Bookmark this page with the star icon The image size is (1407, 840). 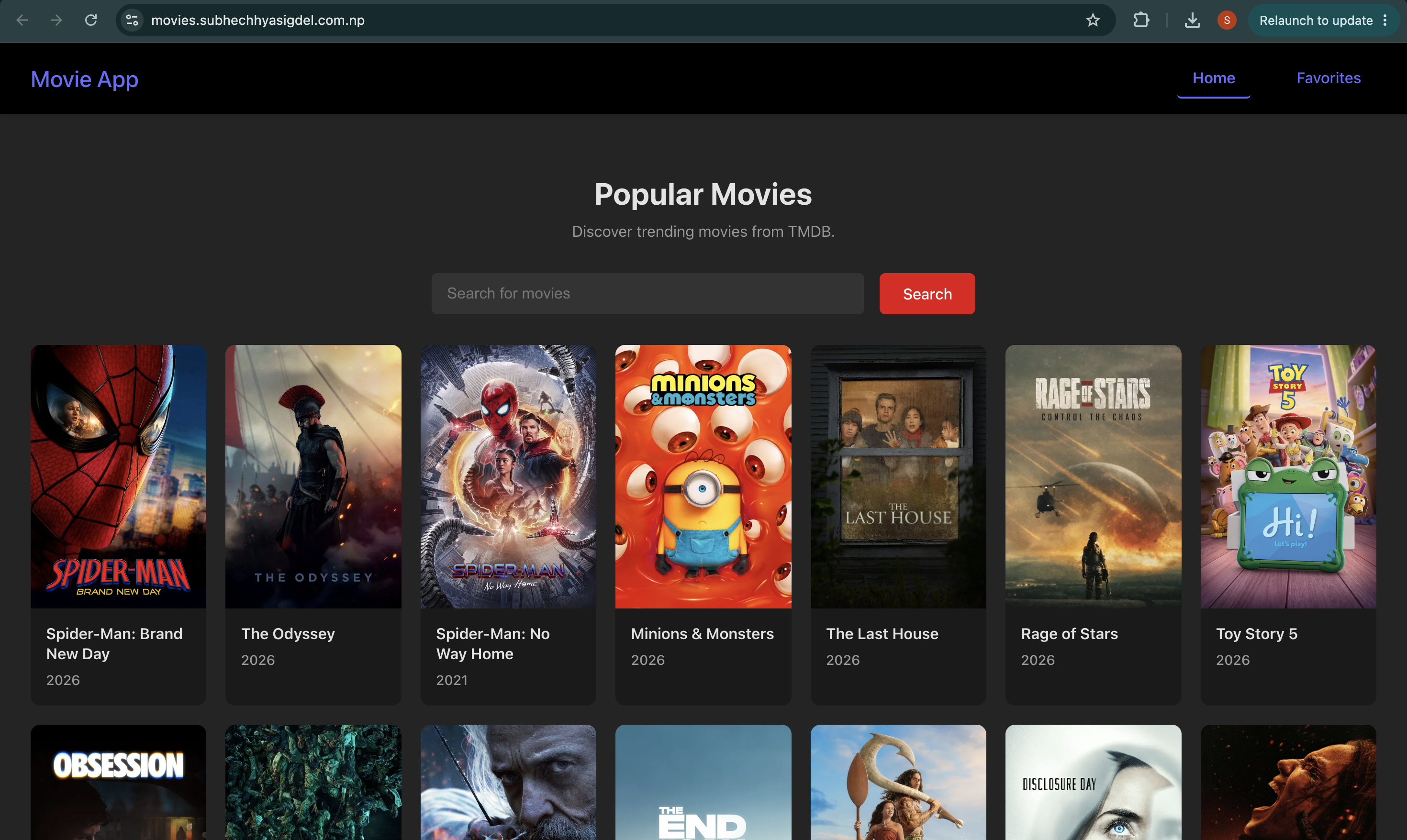(x=1093, y=21)
